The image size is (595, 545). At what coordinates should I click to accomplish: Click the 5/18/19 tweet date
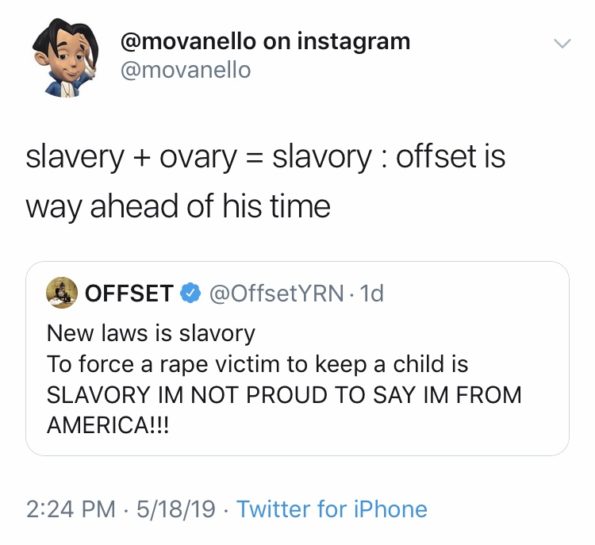(176, 509)
